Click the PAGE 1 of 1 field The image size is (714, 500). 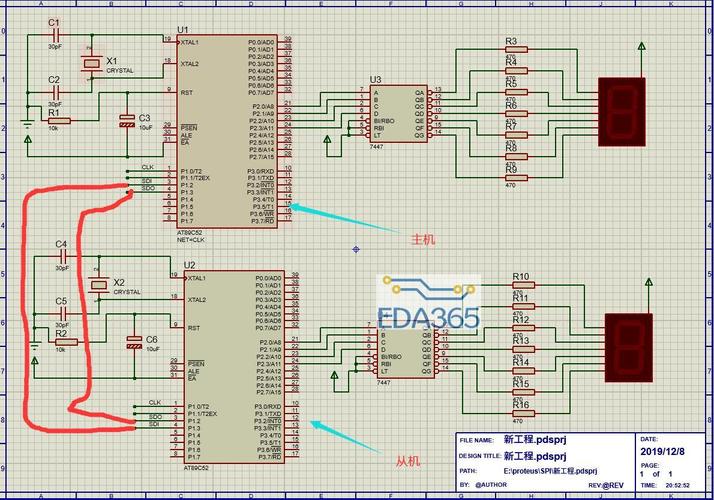click(x=656, y=474)
